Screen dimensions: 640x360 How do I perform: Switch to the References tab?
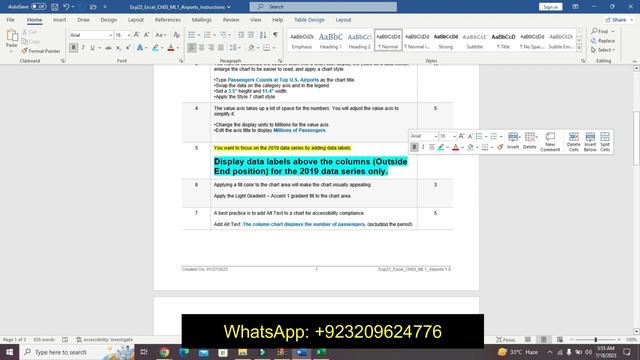tap(167, 20)
